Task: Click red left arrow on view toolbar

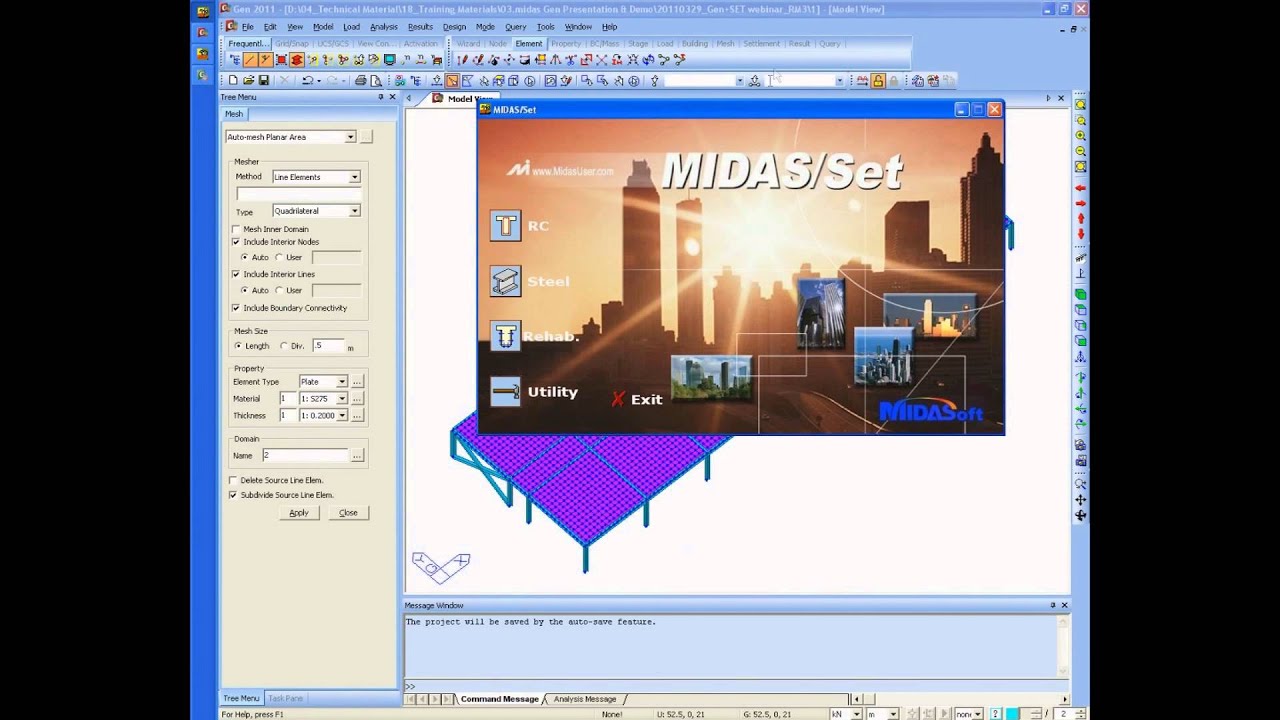Action: [x=1081, y=188]
